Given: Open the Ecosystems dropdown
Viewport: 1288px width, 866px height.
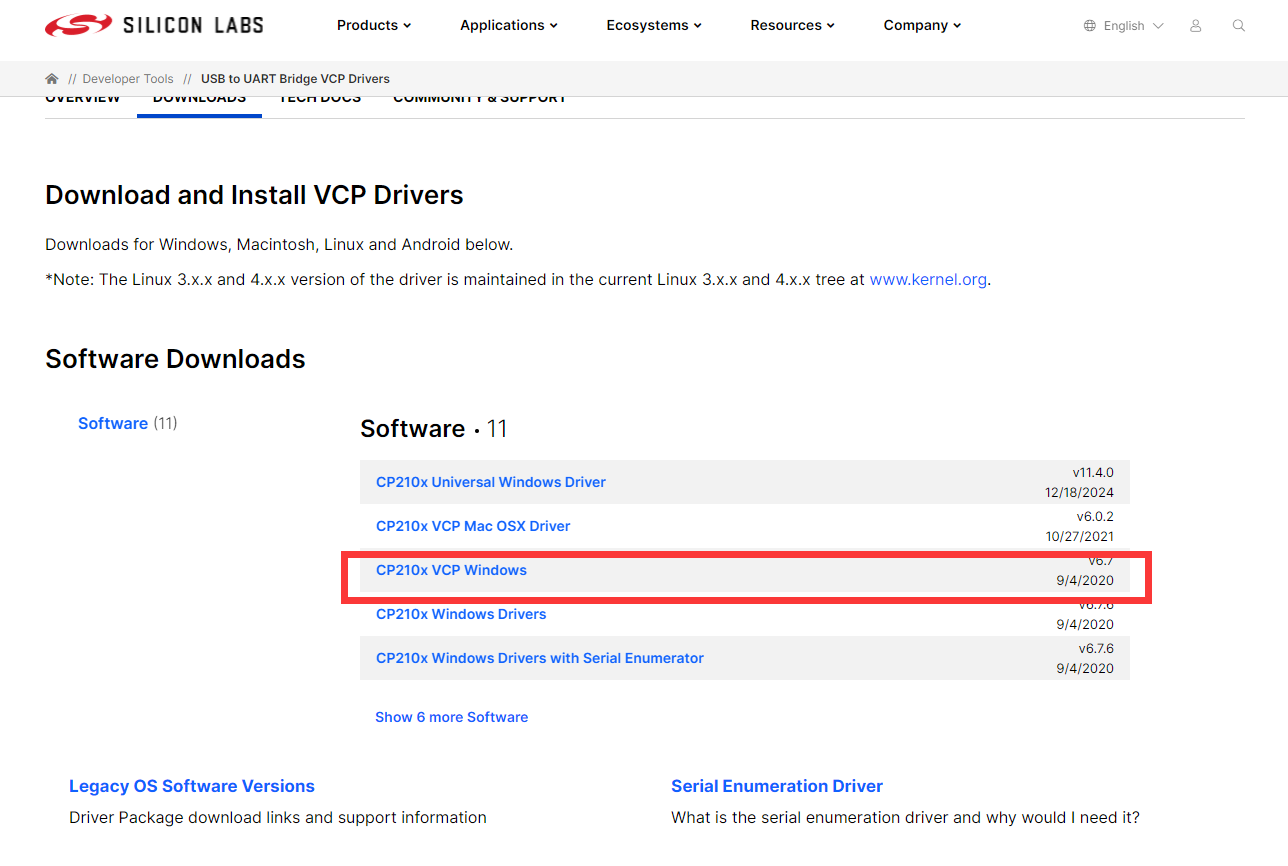Looking at the screenshot, I should click(x=654, y=26).
